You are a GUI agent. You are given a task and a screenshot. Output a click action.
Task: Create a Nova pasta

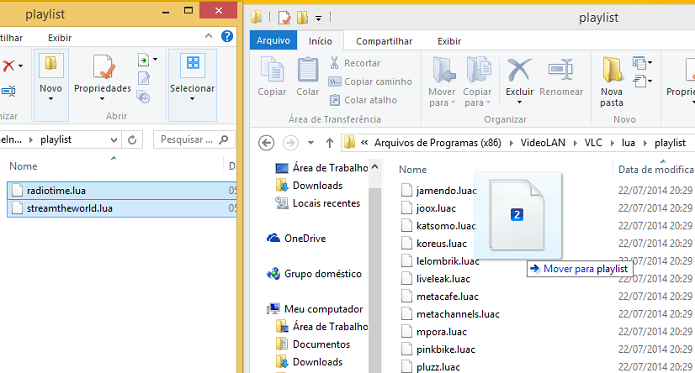tap(612, 82)
